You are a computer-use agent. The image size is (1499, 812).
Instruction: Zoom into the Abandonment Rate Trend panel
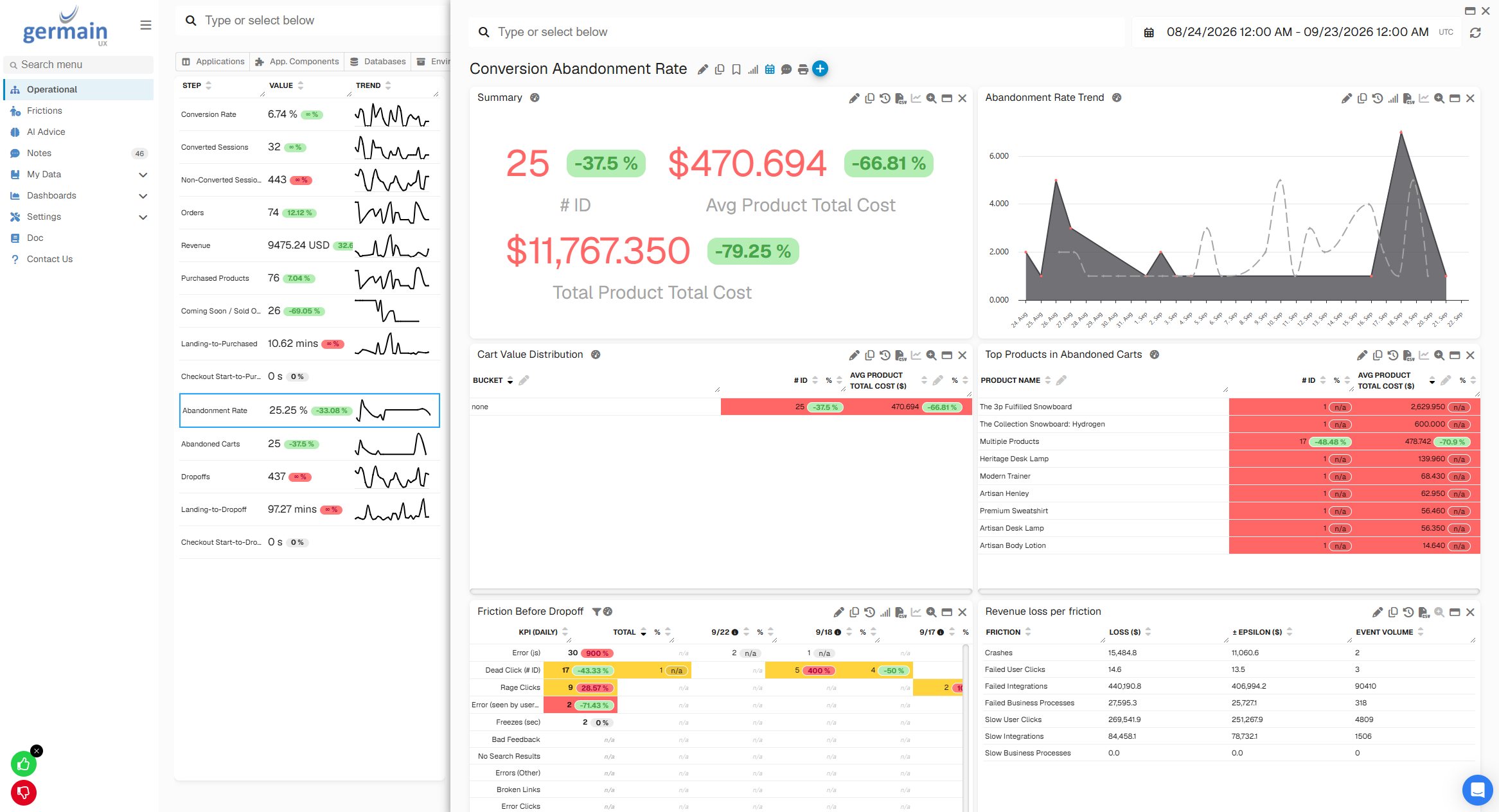point(1439,98)
